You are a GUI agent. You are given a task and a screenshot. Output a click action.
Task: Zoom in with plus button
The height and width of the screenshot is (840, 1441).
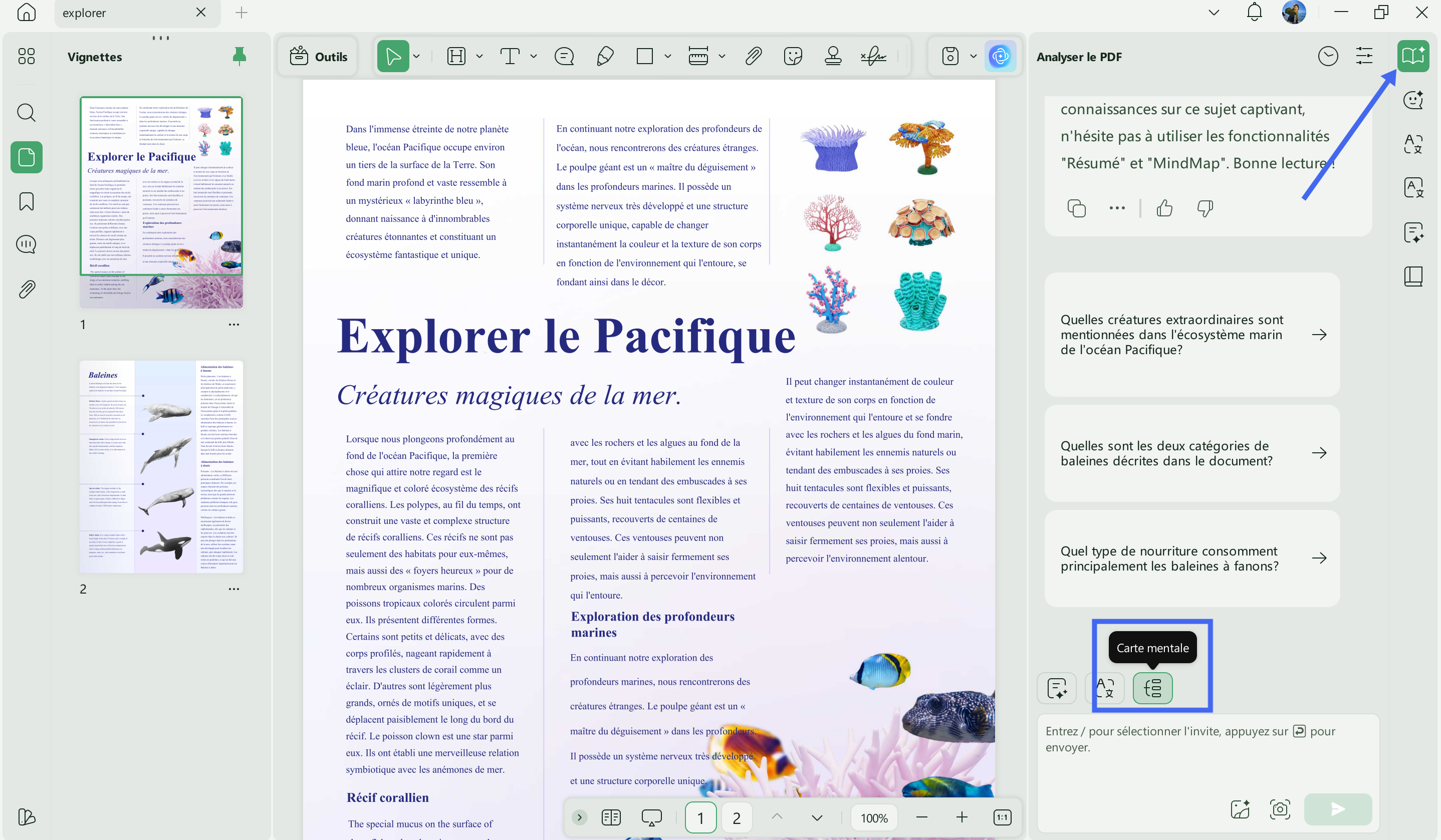(x=962, y=817)
